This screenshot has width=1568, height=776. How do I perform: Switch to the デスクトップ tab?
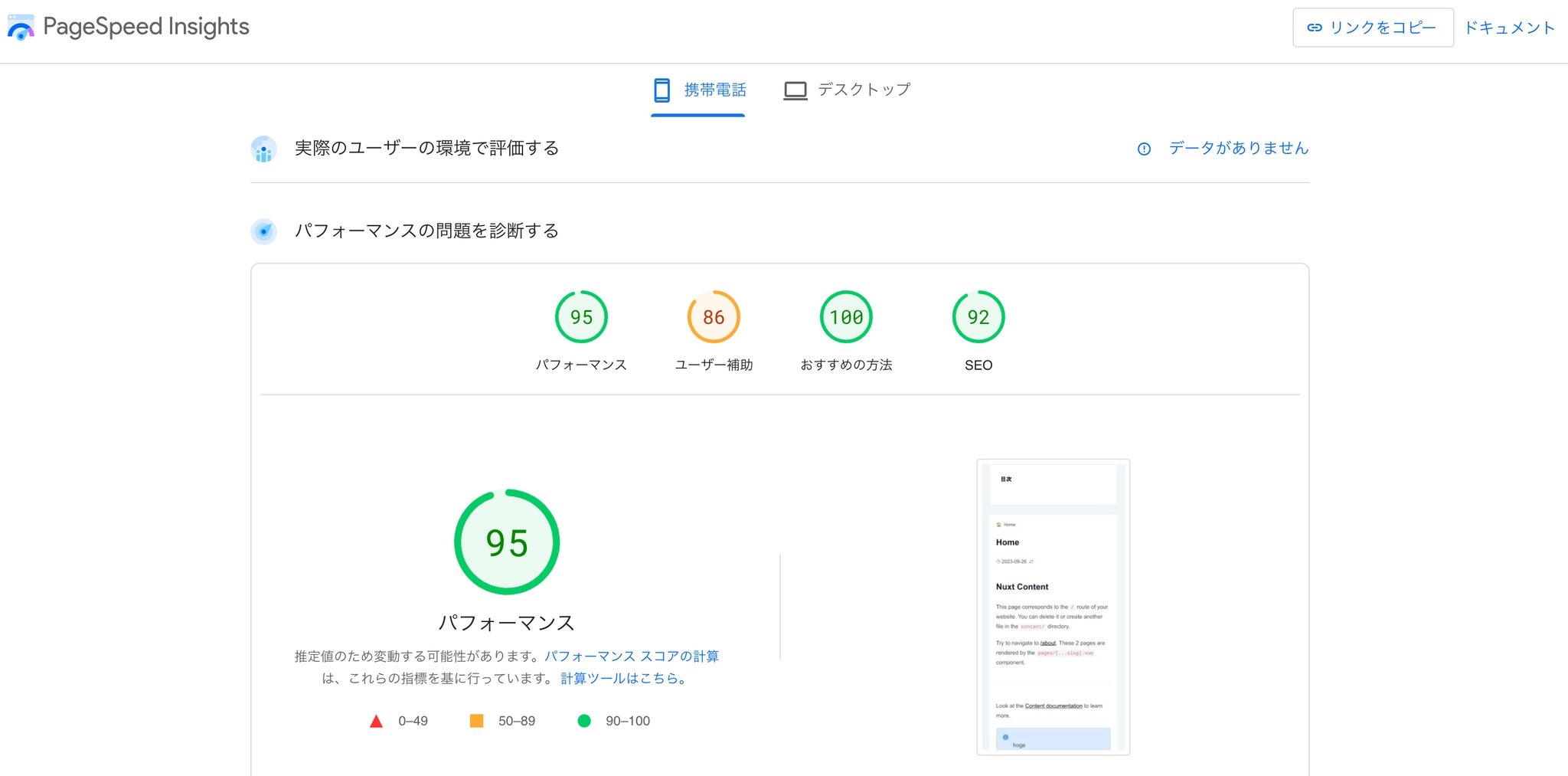847,90
